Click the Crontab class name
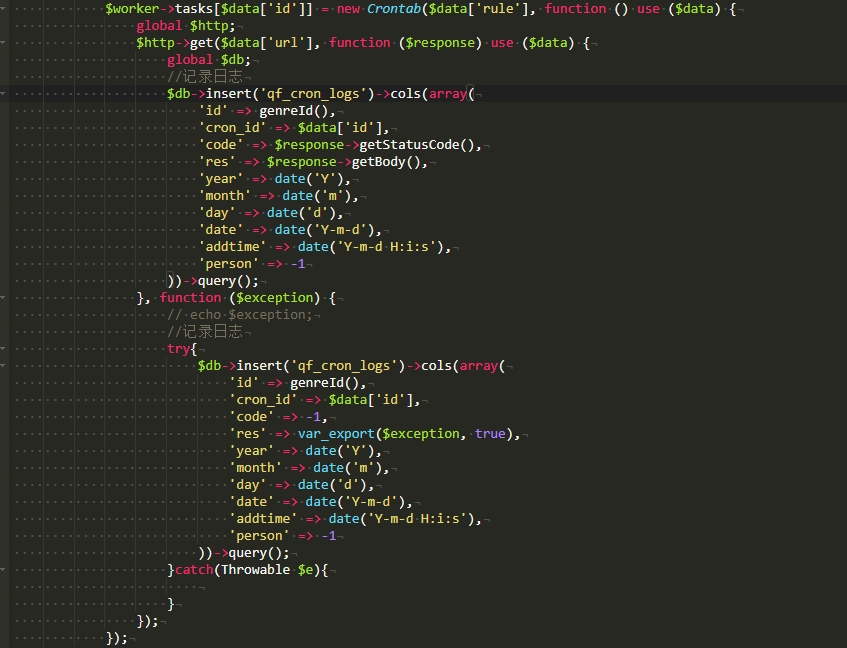This screenshot has height=648, width=847. [394, 9]
